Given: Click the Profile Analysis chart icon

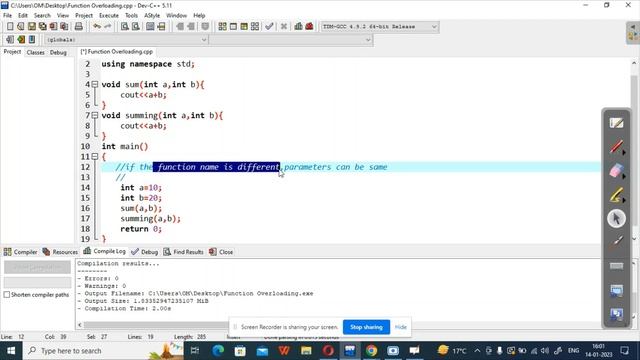Looking at the screenshot, I should [x=298, y=27].
